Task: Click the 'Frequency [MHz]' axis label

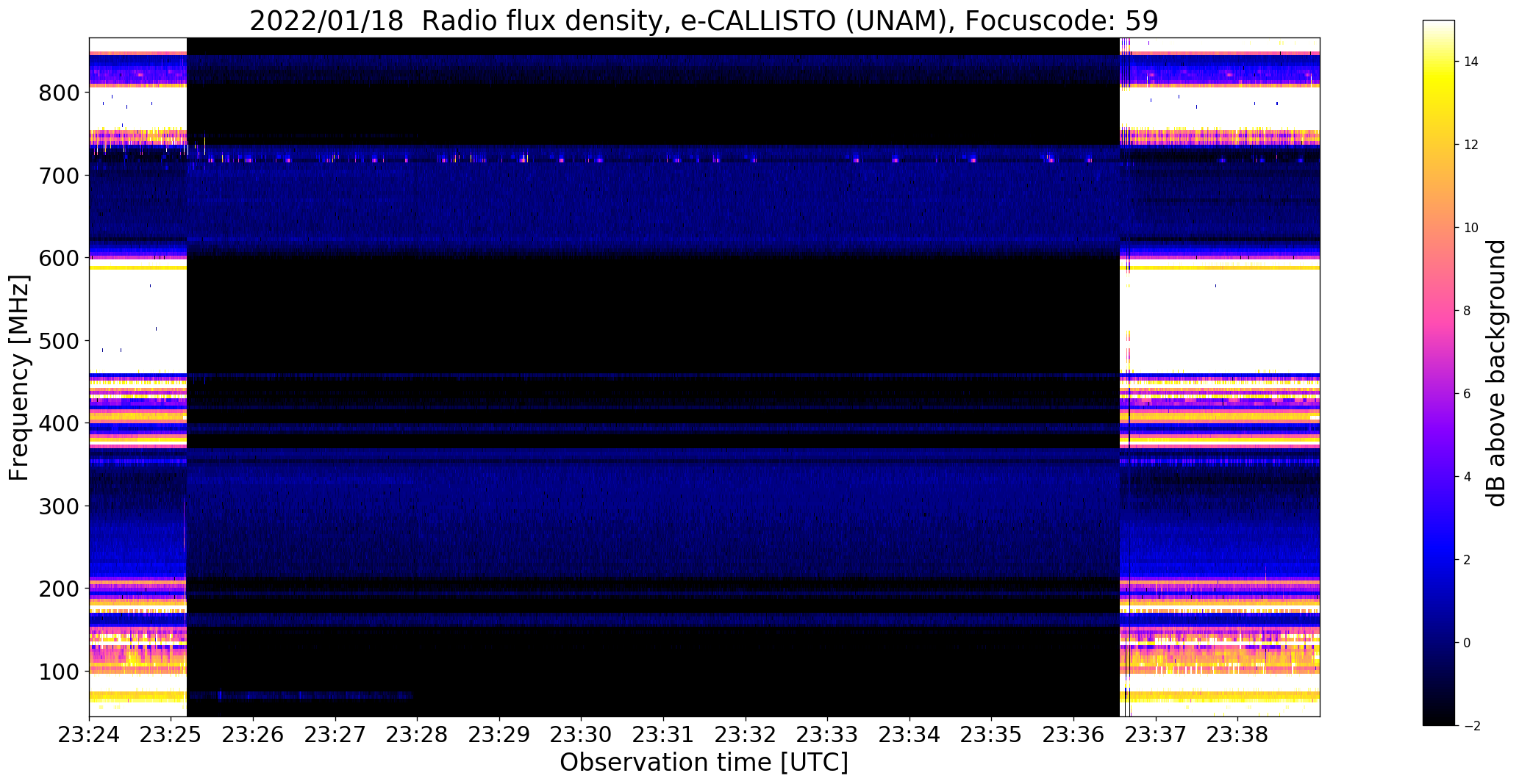Action: point(19,378)
